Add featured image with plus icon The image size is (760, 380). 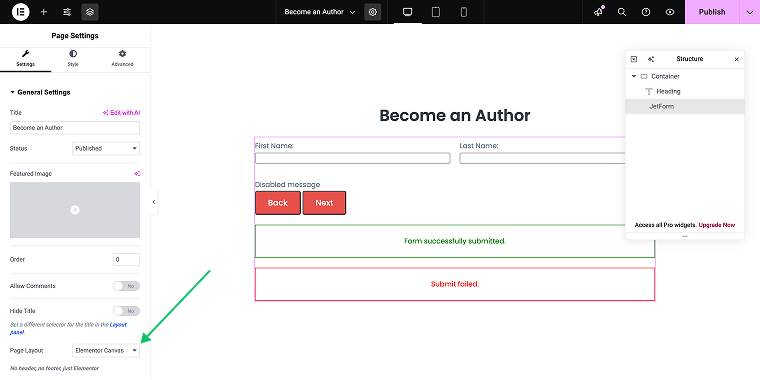coord(75,210)
